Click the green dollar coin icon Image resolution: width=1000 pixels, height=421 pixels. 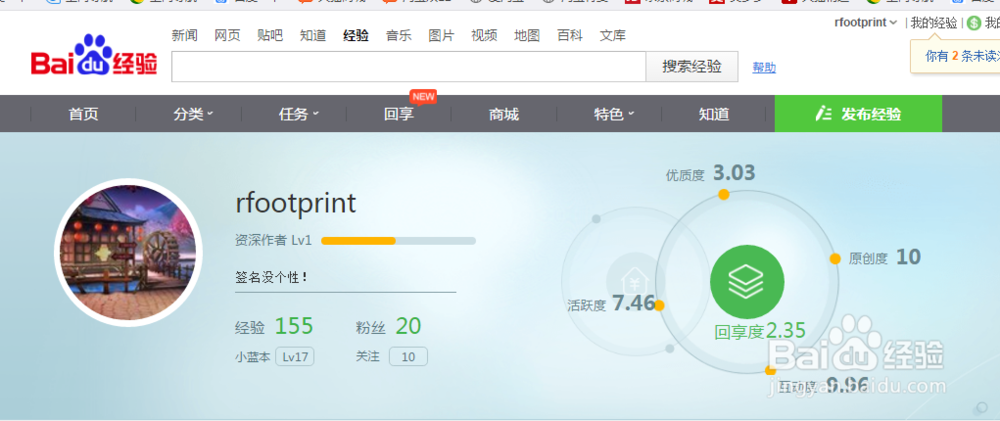coord(973,23)
